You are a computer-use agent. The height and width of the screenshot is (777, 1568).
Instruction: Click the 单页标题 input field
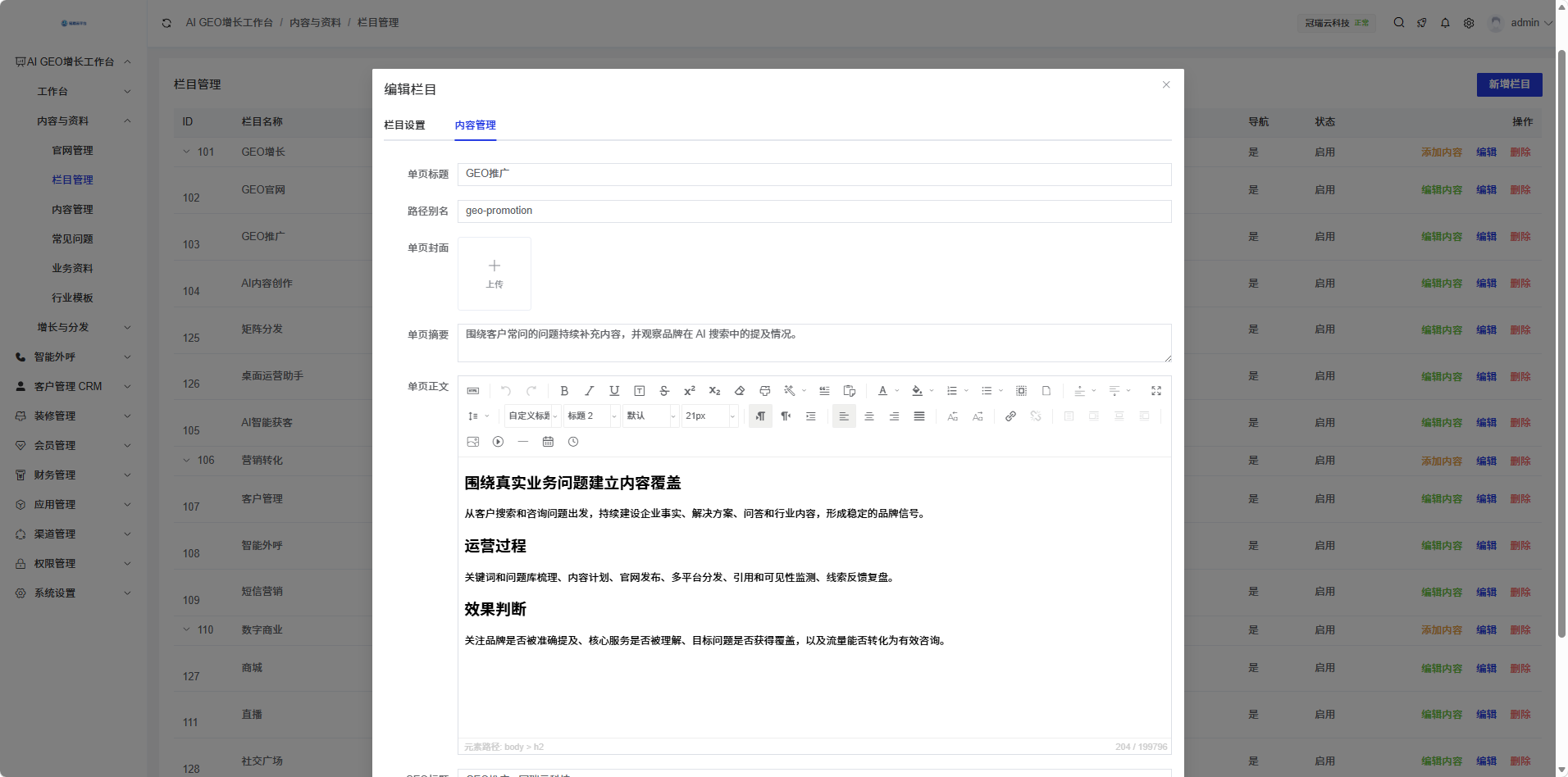(814, 174)
